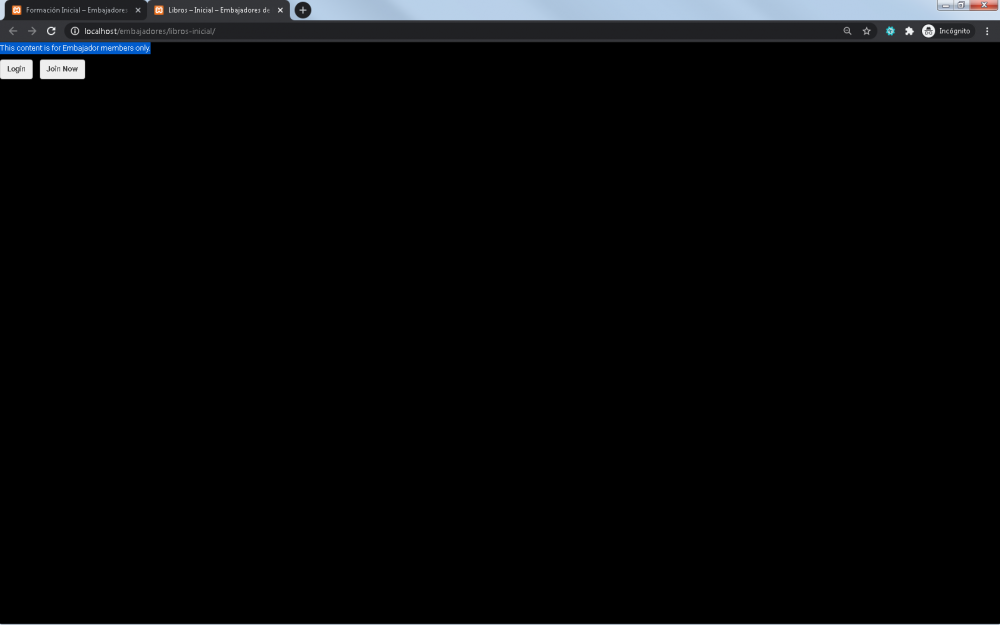The image size is (1000, 625).
Task: Click the text 'This content is for Embajador members only.'
Action: [x=75, y=48]
